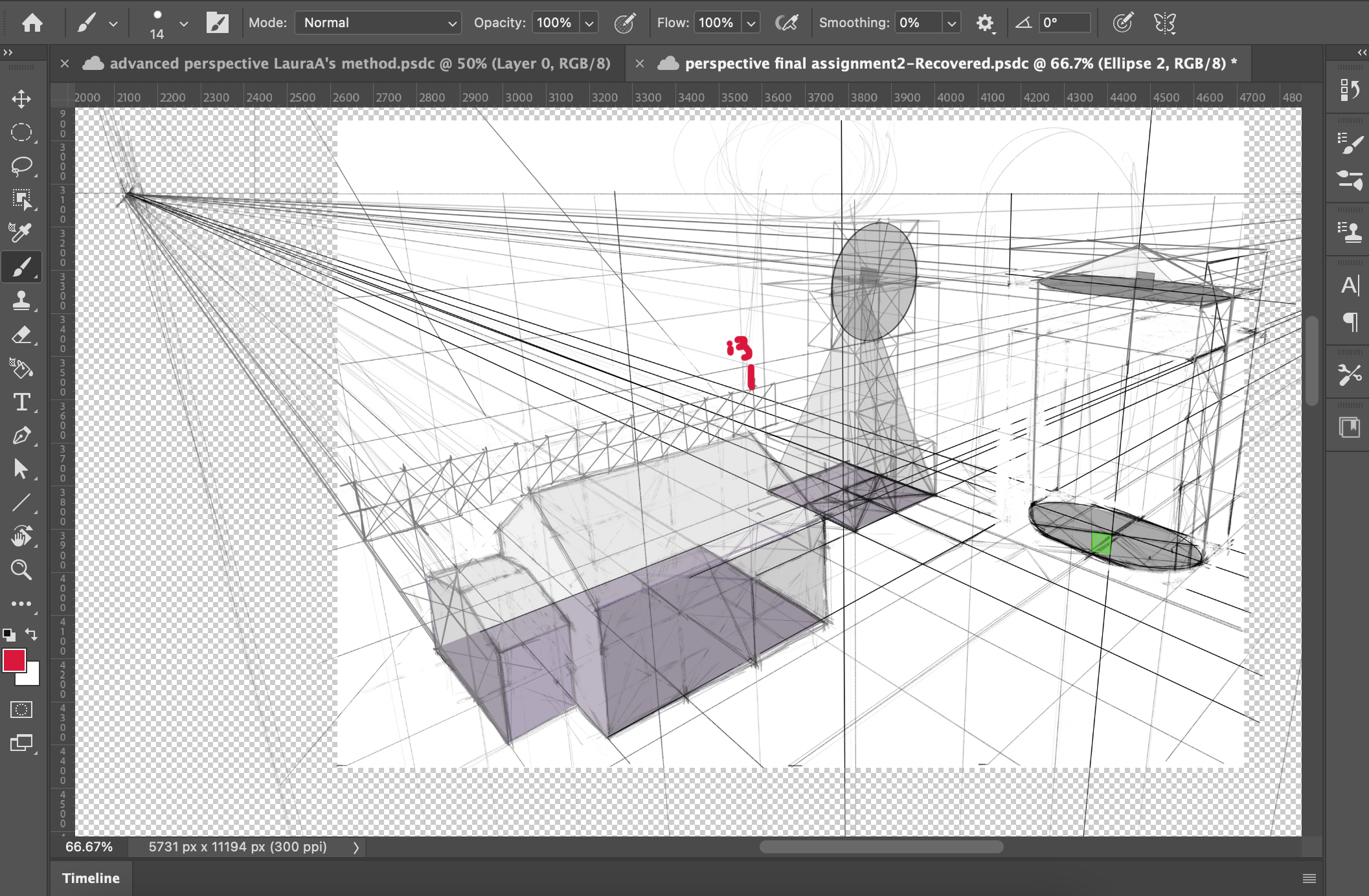The image size is (1369, 896).
Task: Expand the left toolbar panel
Action: point(8,52)
